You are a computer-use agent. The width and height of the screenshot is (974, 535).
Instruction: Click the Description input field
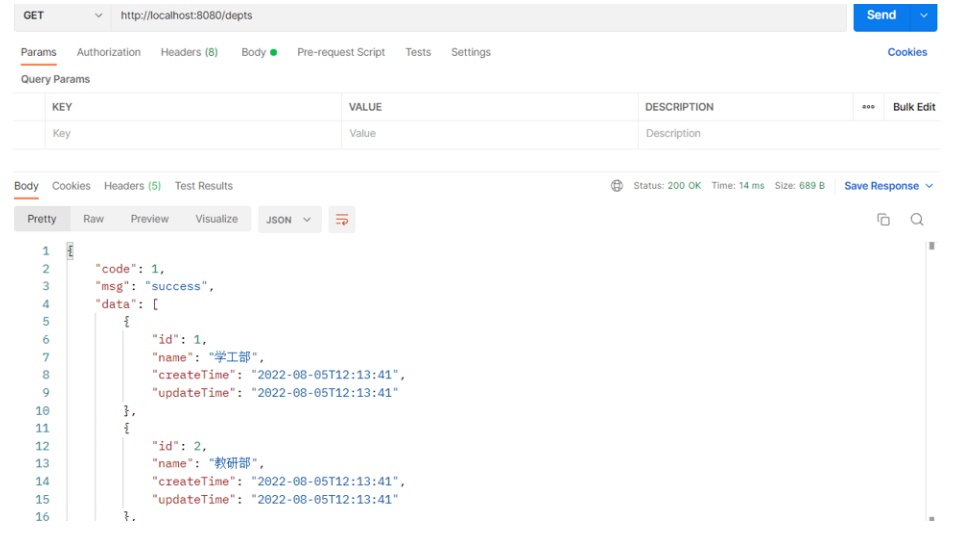coord(789,134)
